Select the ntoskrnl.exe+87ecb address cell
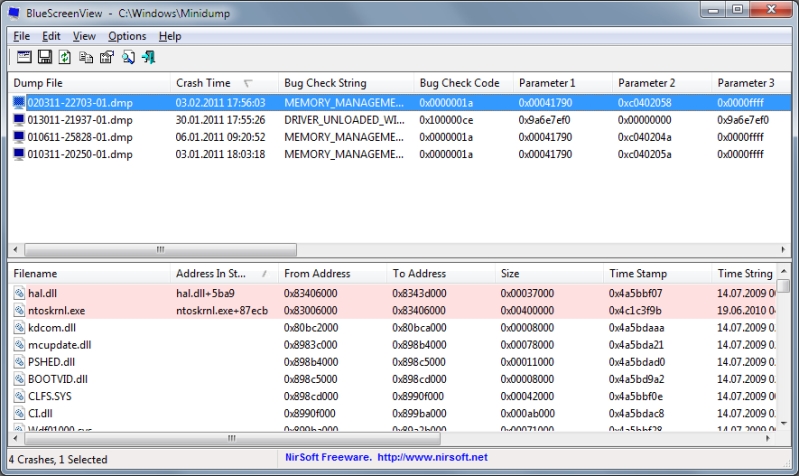 pos(222,311)
